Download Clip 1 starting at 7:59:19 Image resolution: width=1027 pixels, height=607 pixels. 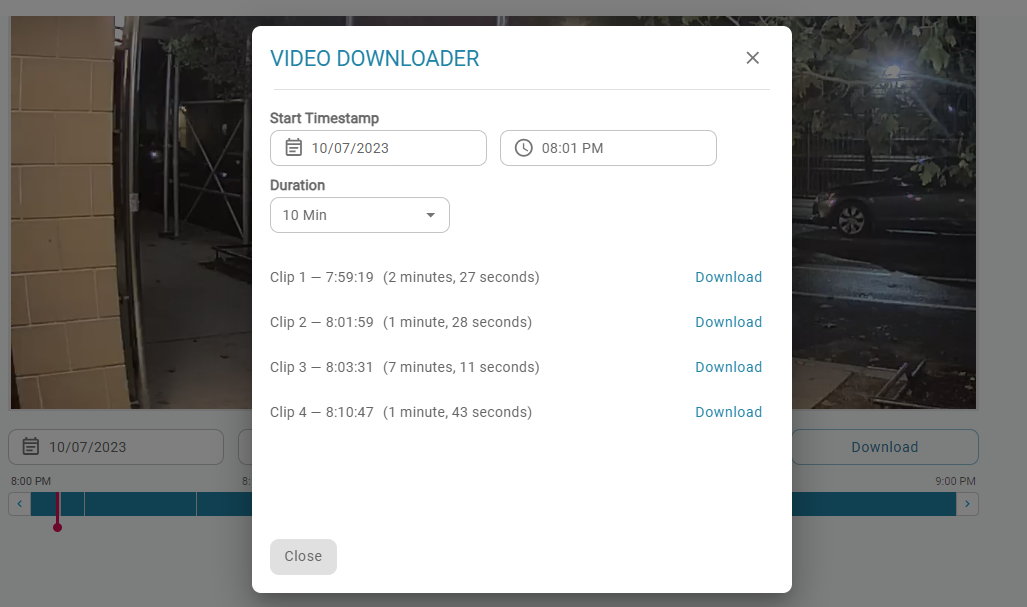(x=728, y=277)
